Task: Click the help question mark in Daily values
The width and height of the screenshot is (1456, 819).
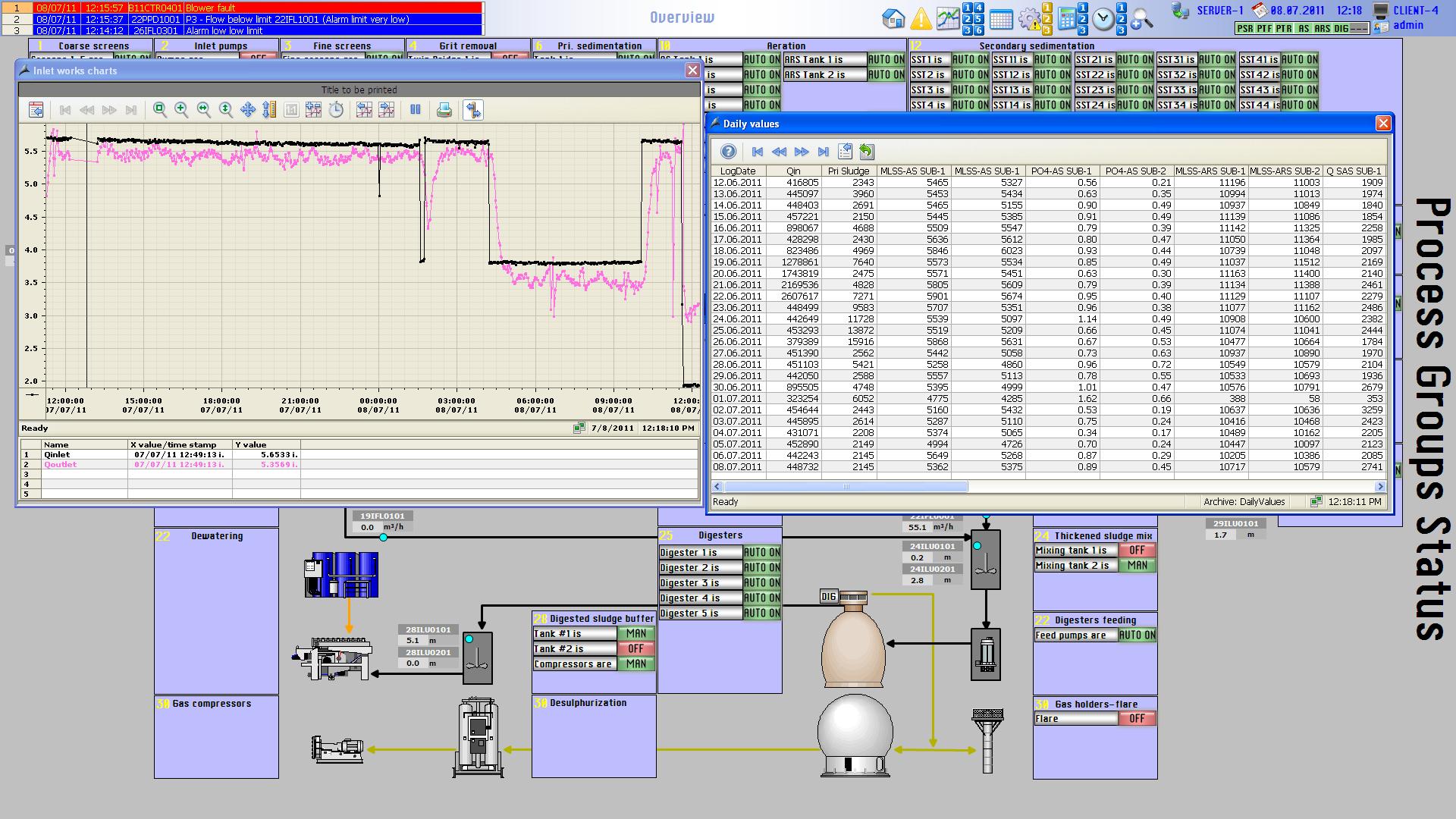Action: pos(728,152)
